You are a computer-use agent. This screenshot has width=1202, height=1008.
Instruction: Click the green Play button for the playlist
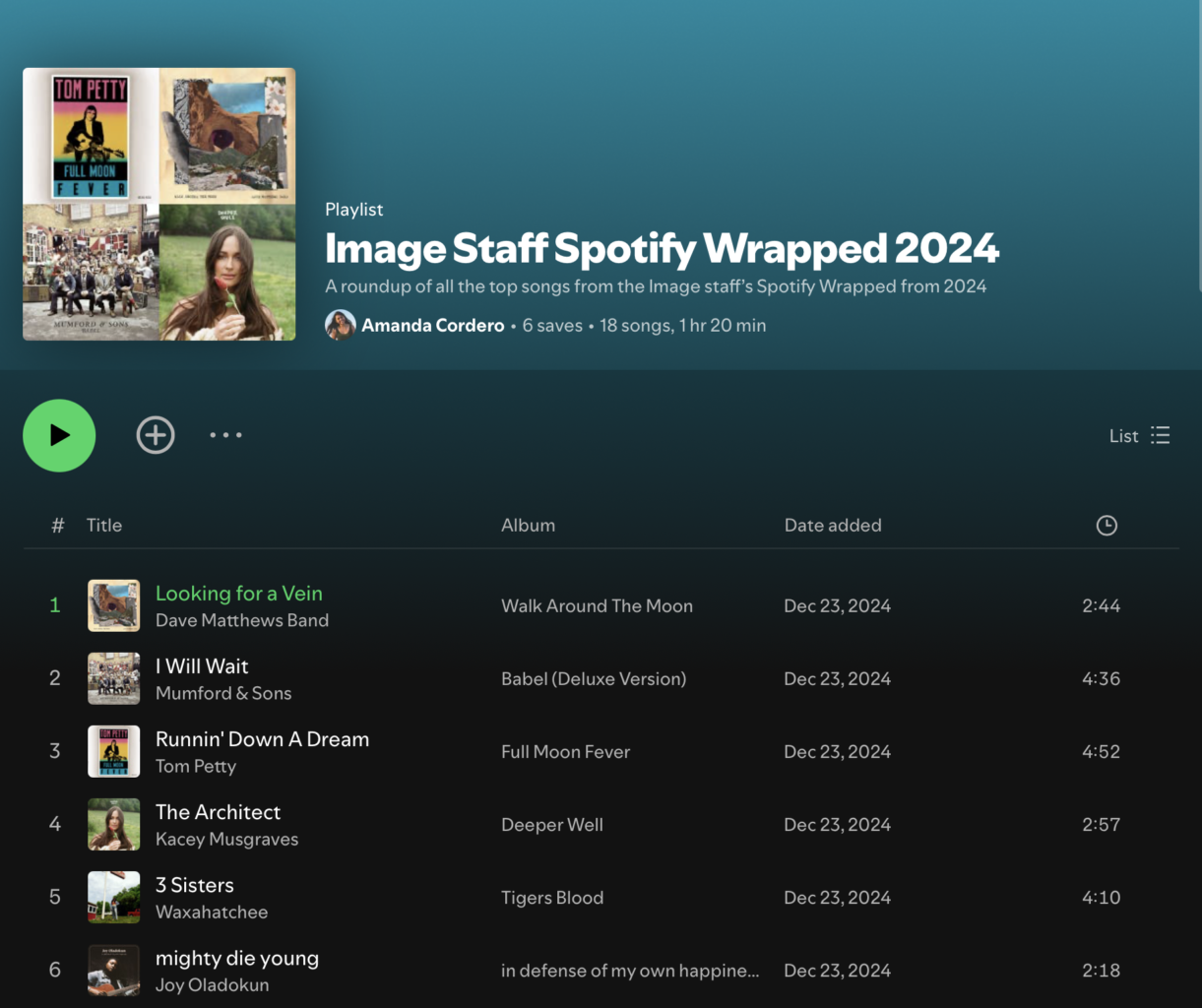click(59, 435)
